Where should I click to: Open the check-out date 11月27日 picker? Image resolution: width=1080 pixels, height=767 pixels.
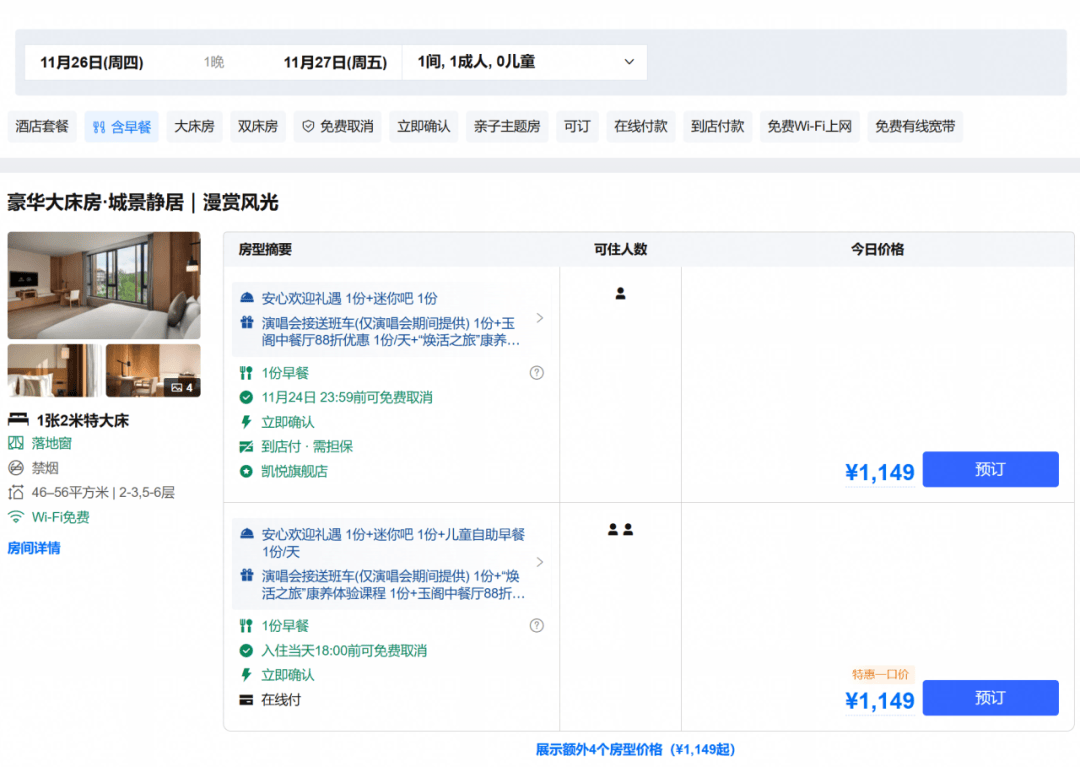click(335, 63)
